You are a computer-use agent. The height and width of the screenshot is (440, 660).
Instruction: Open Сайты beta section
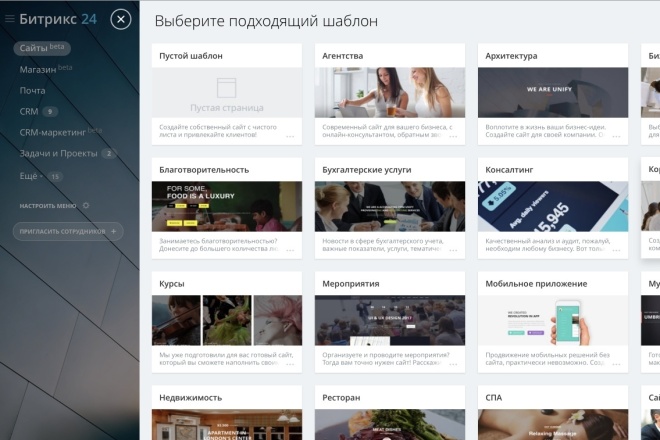point(42,48)
